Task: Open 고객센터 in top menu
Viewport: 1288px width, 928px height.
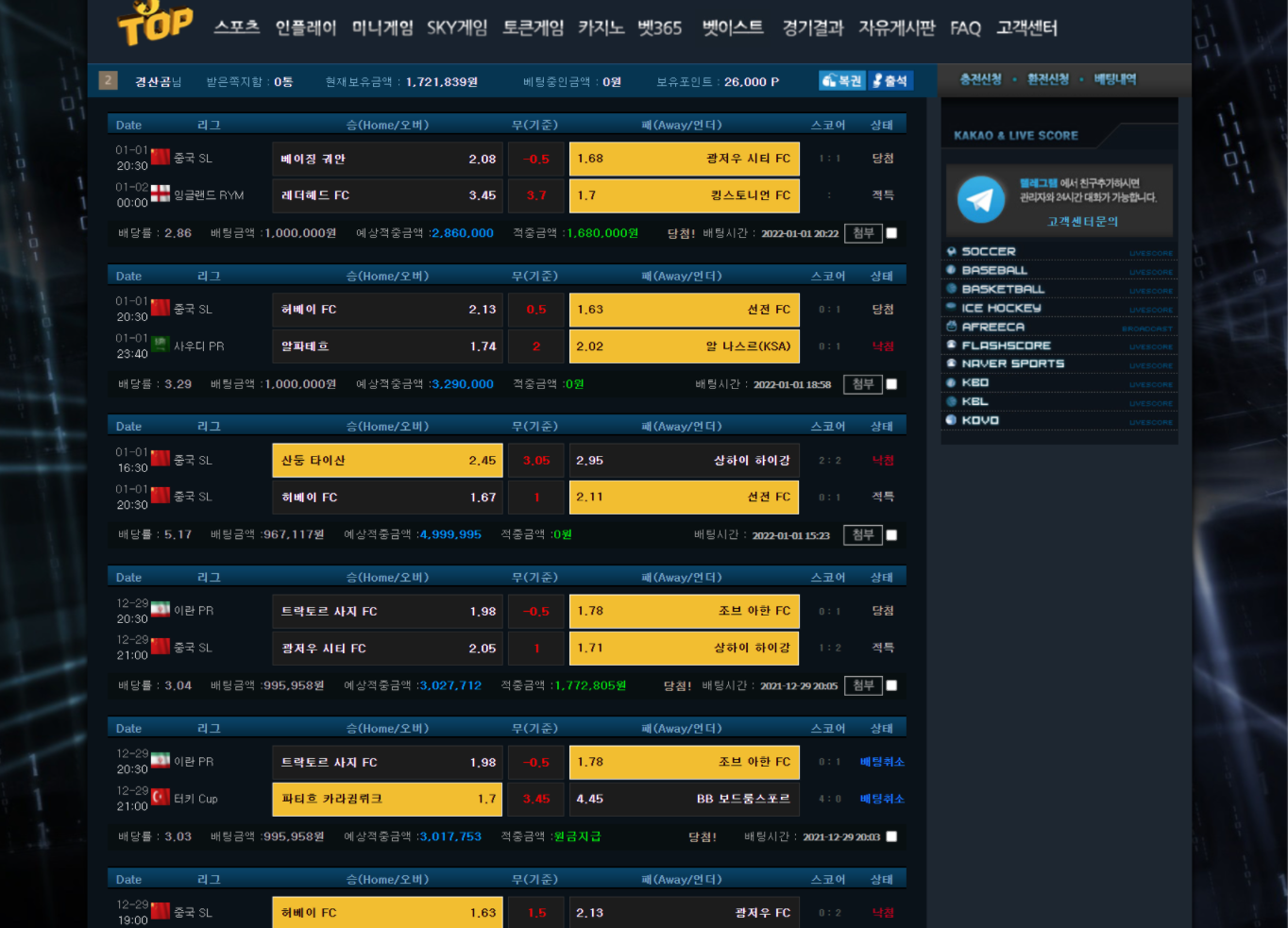Action: point(1027,27)
